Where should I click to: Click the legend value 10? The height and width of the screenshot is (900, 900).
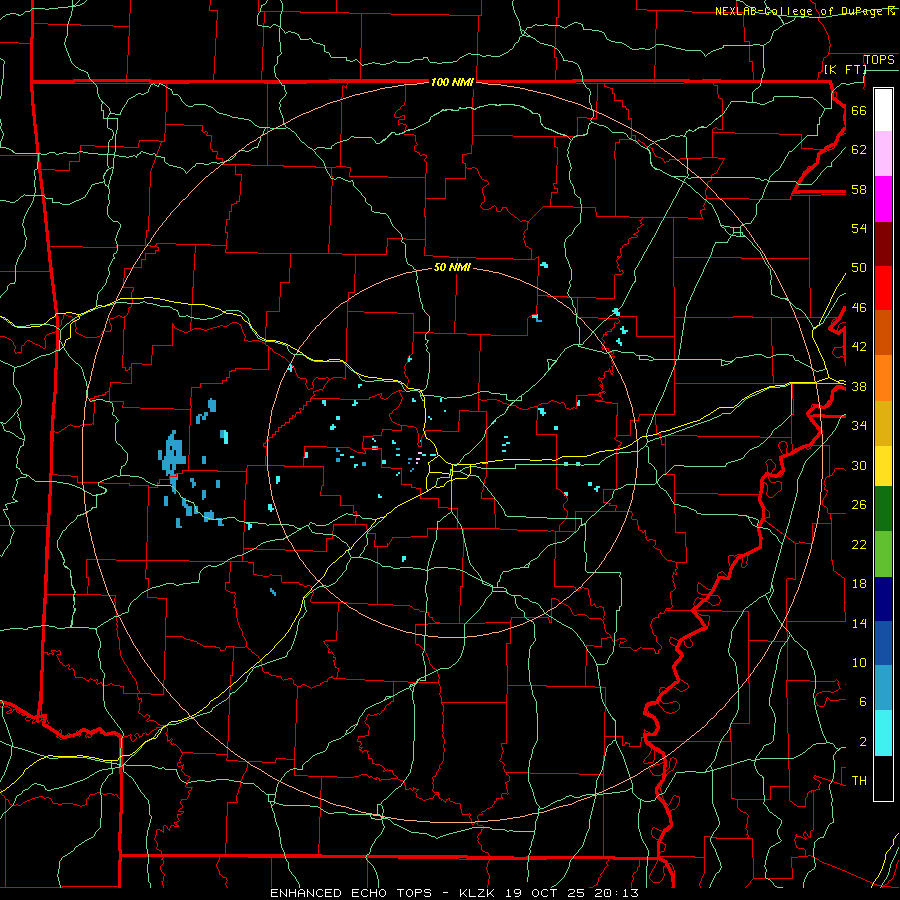859,662
